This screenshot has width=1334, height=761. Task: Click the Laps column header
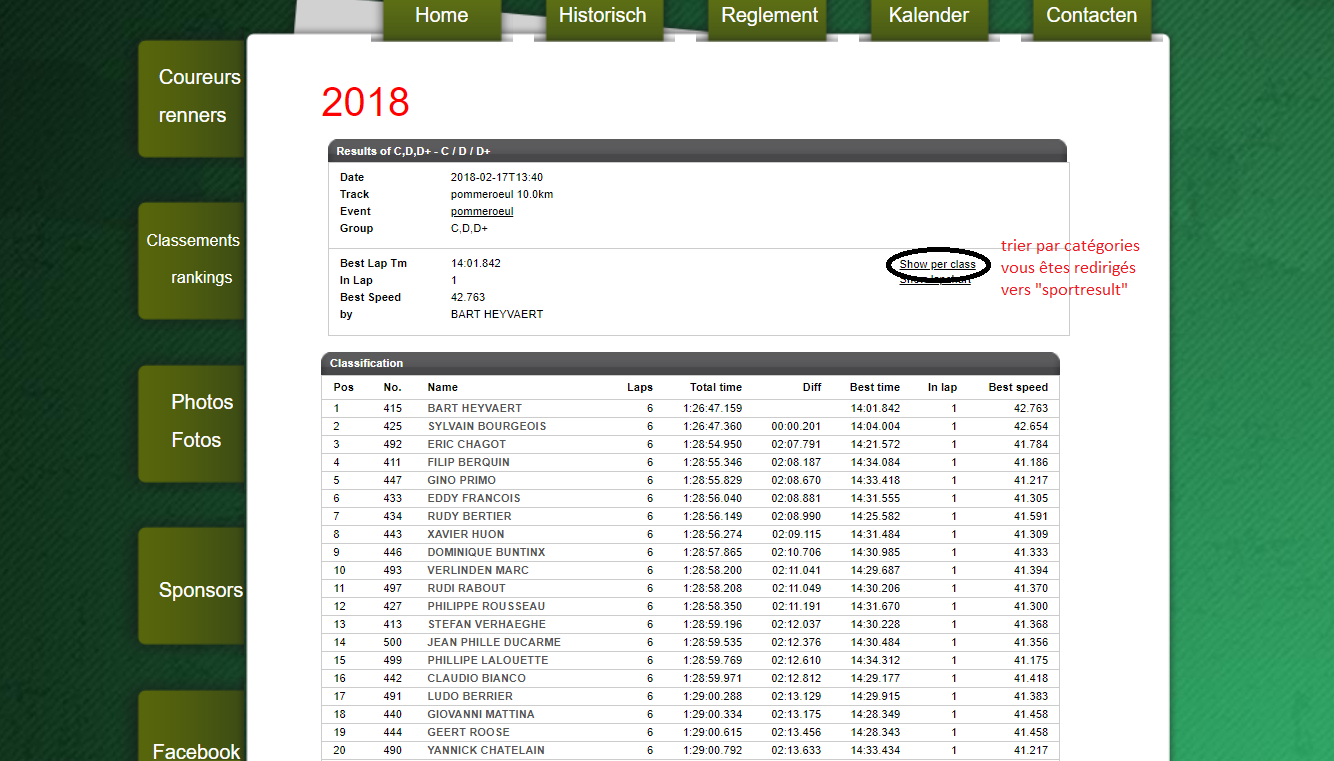640,388
